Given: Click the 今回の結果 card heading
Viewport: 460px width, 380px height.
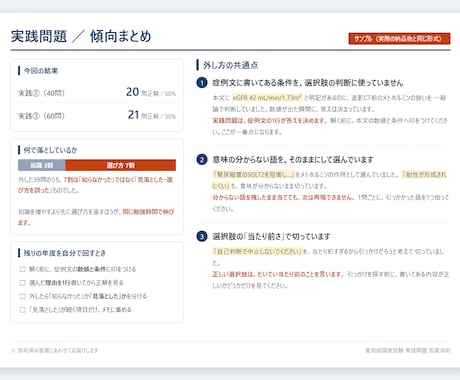Looking at the screenshot, I should tap(41, 71).
